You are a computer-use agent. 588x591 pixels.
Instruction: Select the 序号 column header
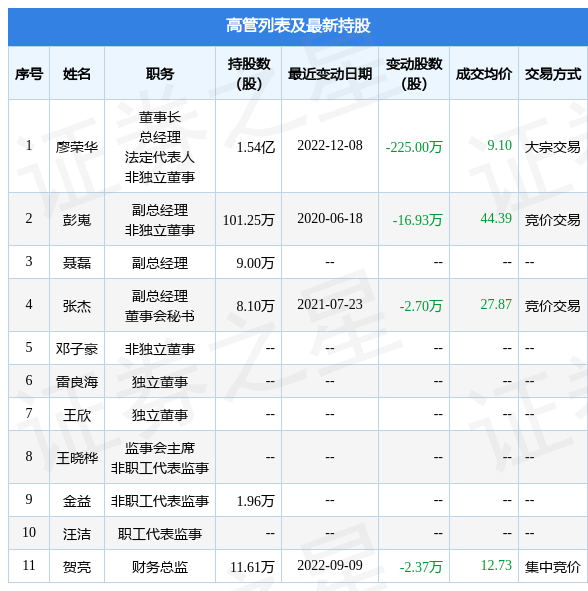tap(29, 74)
